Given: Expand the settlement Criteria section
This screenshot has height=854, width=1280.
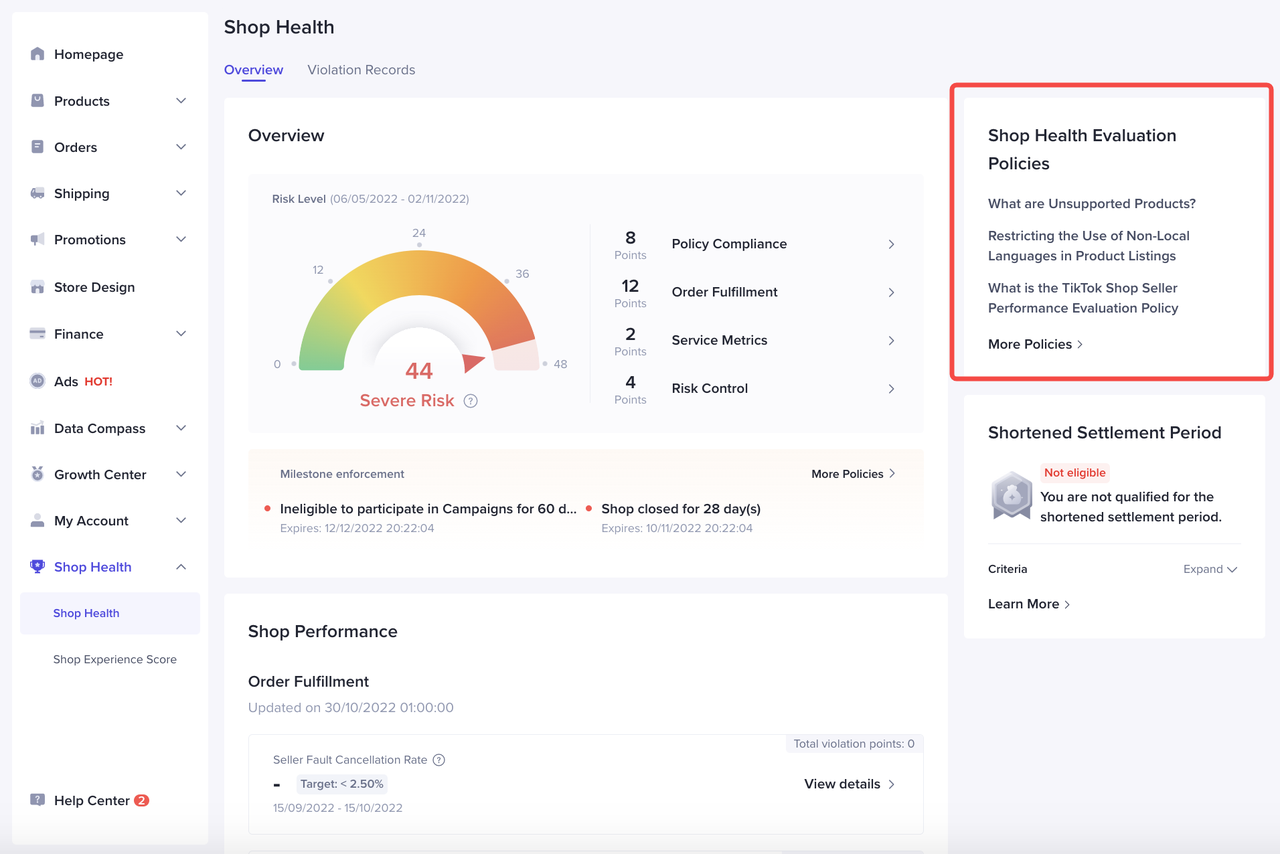Looking at the screenshot, I should click(1210, 569).
